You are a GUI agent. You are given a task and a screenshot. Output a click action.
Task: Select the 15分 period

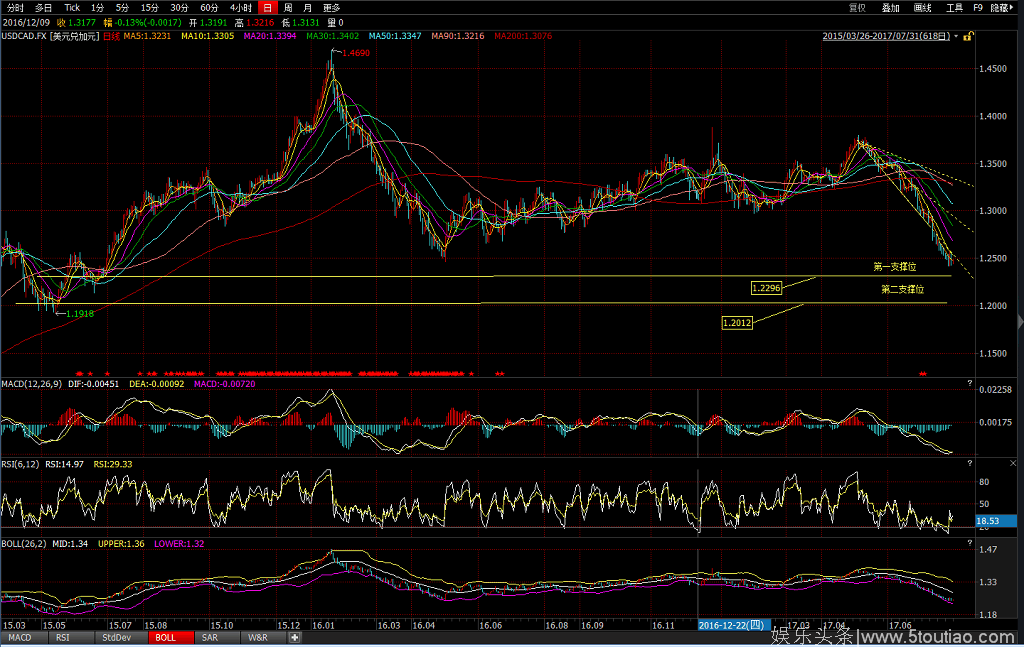(150, 8)
